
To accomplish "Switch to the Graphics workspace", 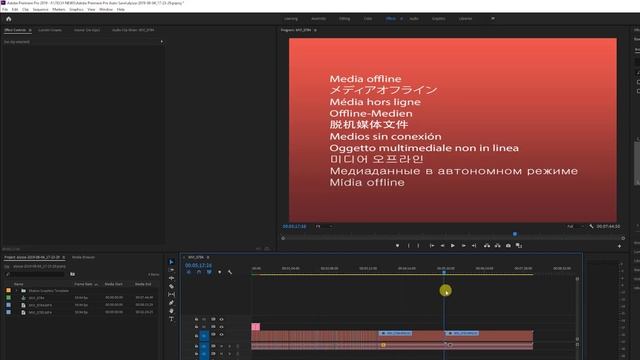I will pyautogui.click(x=438, y=19).
